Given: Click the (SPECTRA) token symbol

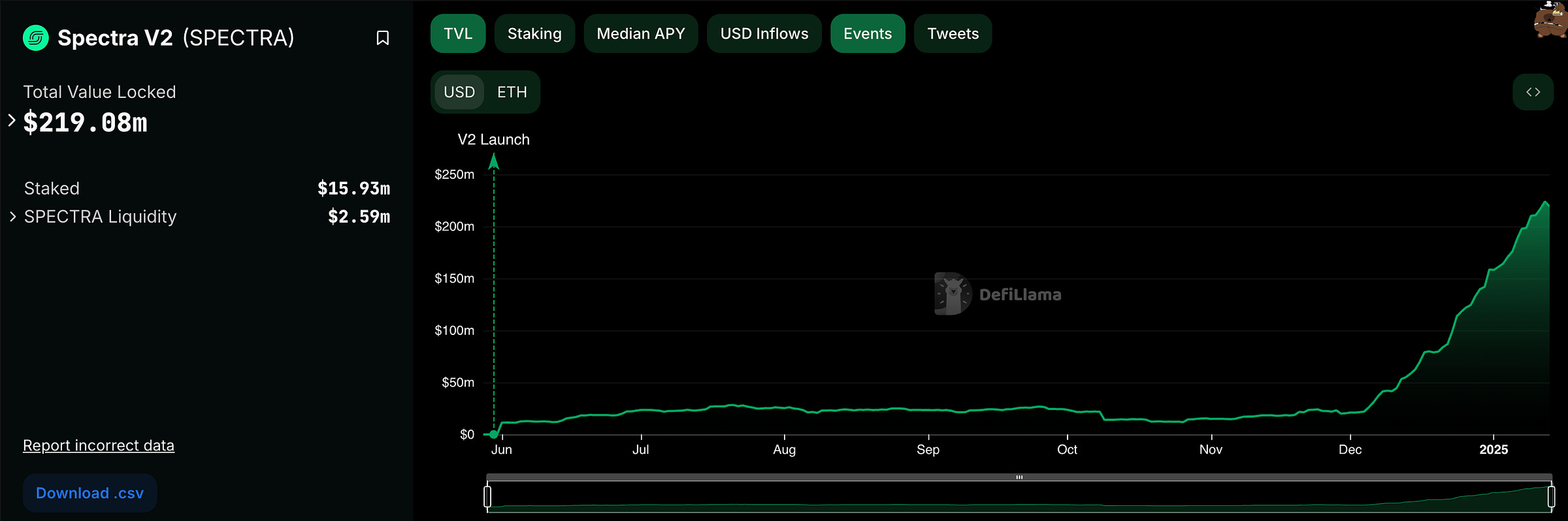Looking at the screenshot, I should pos(238,38).
